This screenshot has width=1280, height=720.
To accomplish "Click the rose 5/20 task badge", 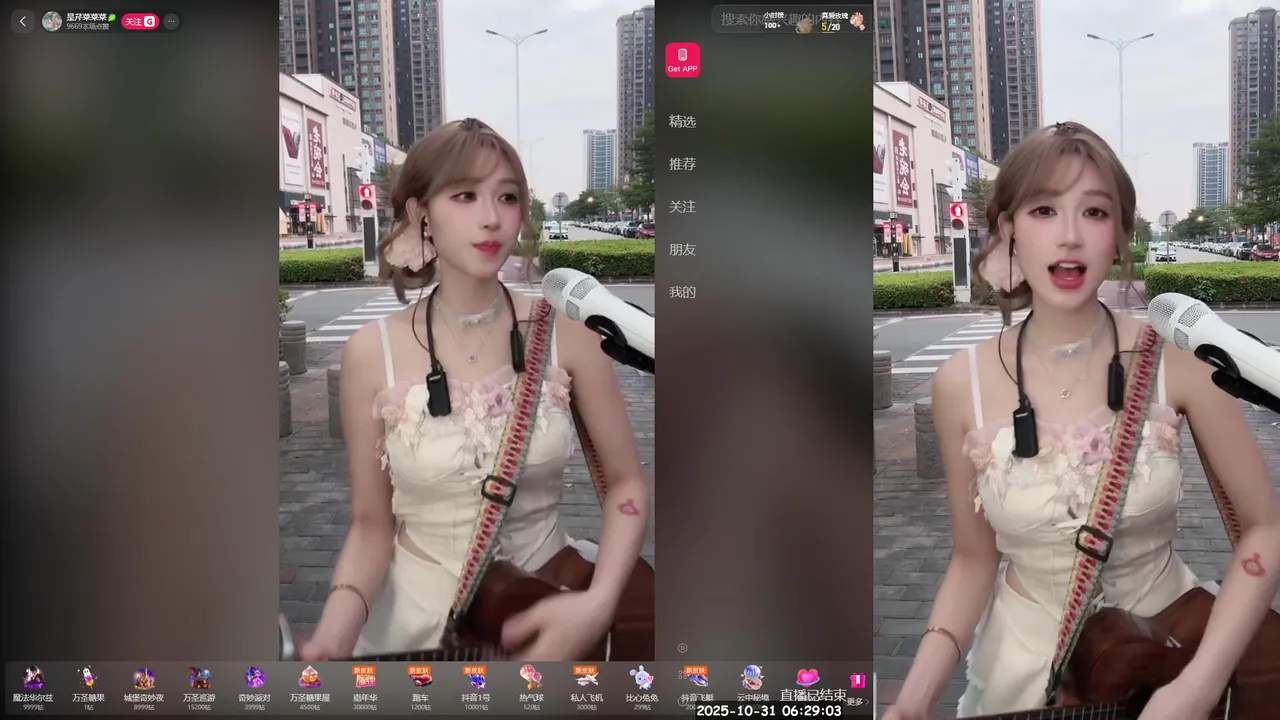I will pyautogui.click(x=841, y=21).
